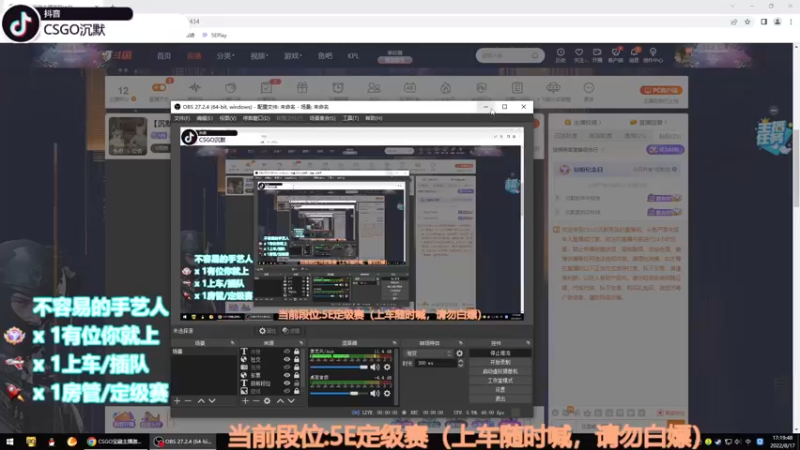
Task: Click the alarm clock icon in streamer toolbar
Action: pos(338,88)
